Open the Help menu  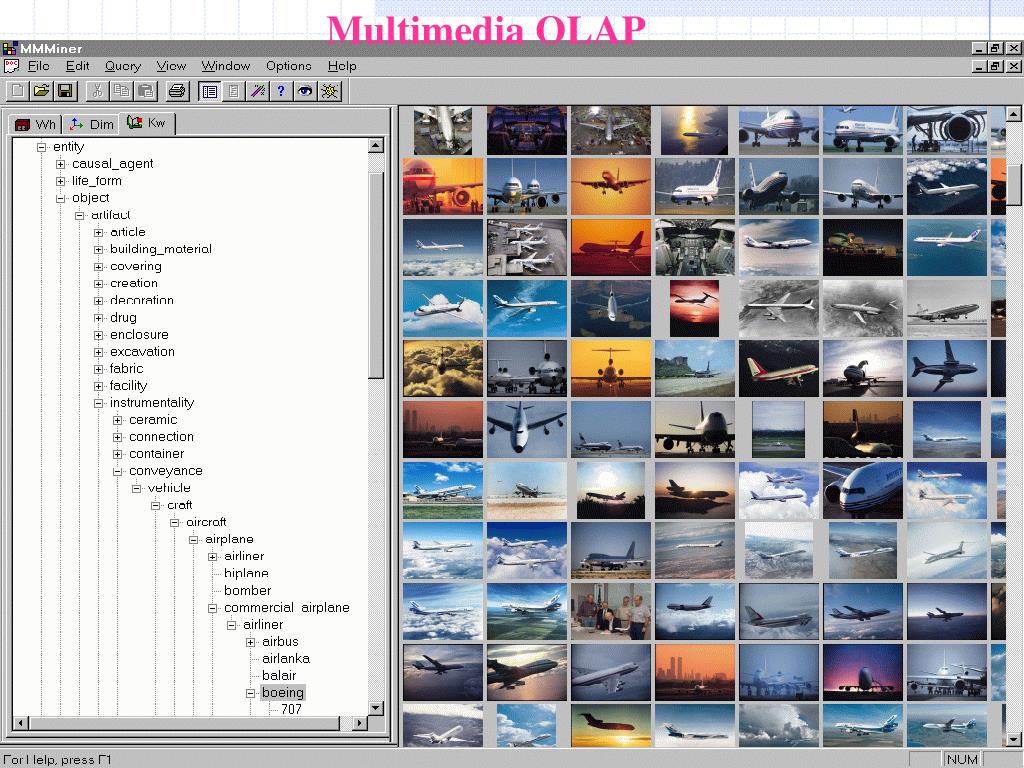342,66
